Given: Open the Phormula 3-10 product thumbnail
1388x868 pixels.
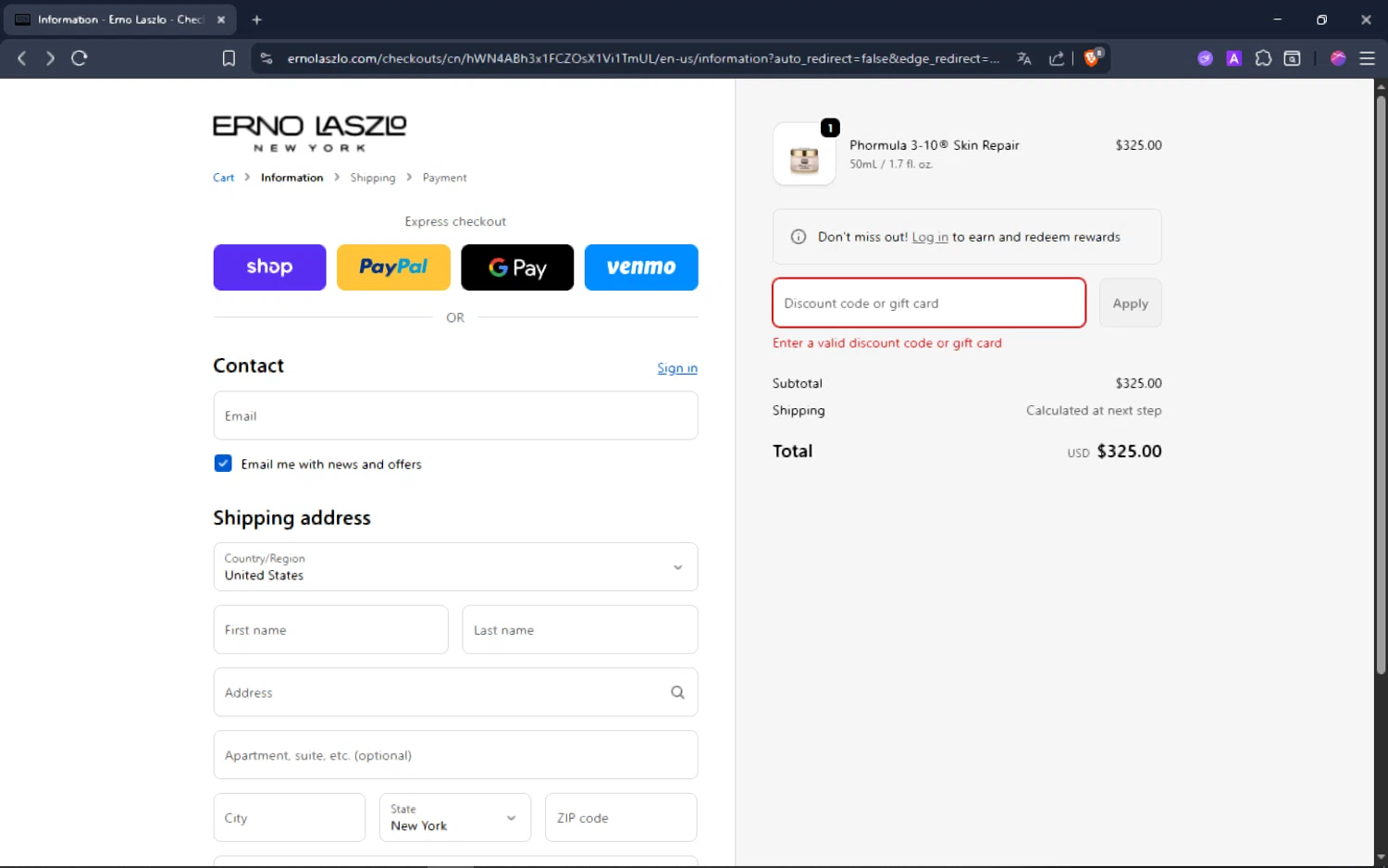Looking at the screenshot, I should pos(804,155).
